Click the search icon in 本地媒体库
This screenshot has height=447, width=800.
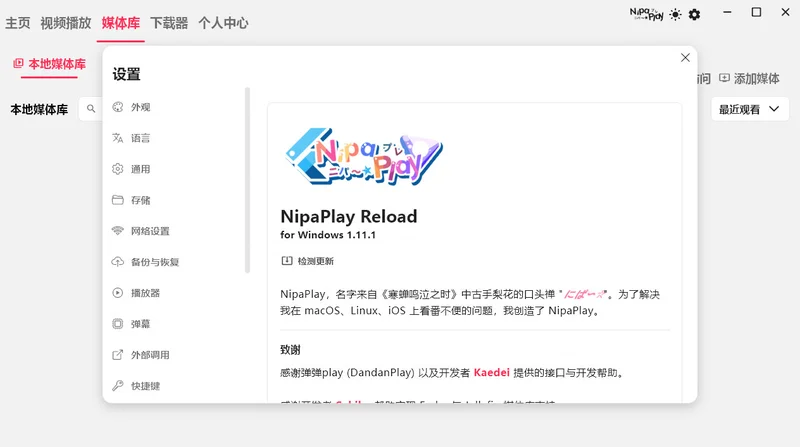91,109
